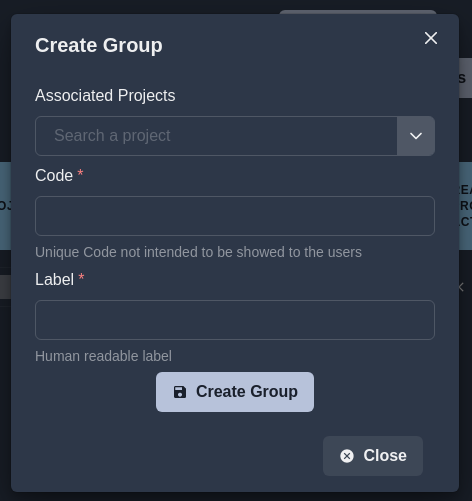Click into the Code input field
This screenshot has height=501, width=472.
pyautogui.click(x=235, y=216)
